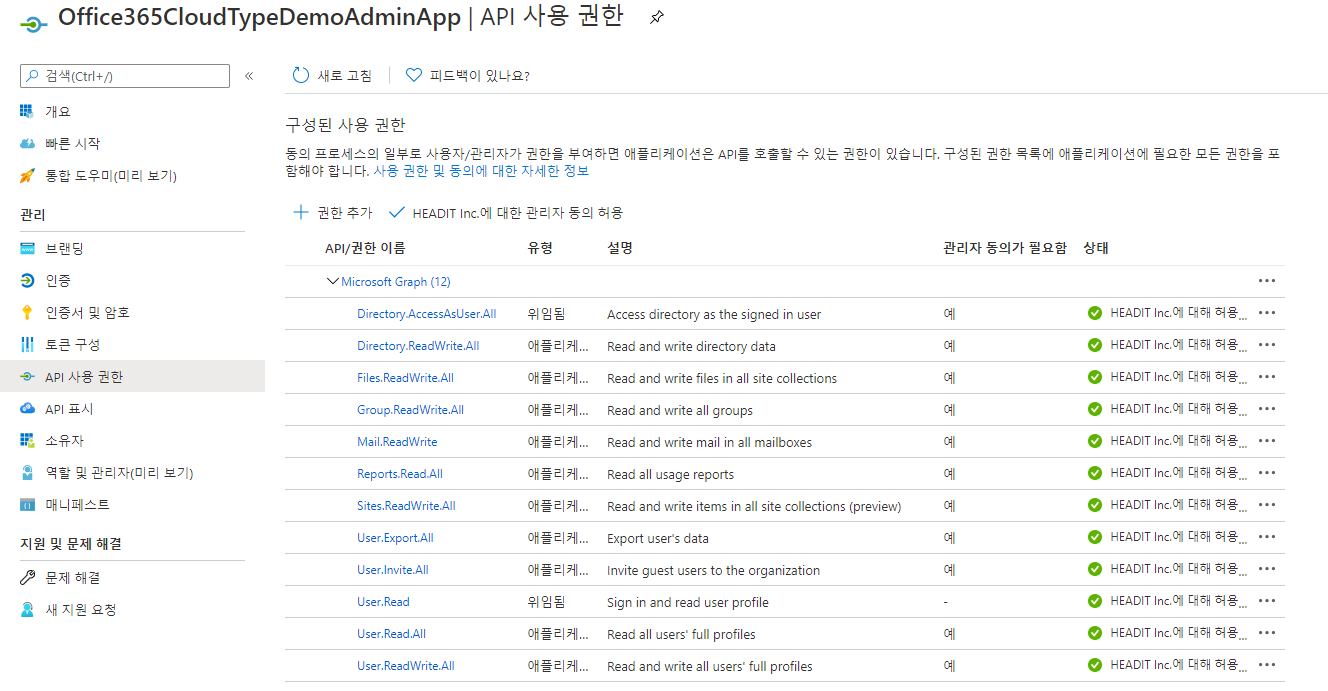Click the 상태 column header
The height and width of the screenshot is (691, 1328).
[1096, 248]
